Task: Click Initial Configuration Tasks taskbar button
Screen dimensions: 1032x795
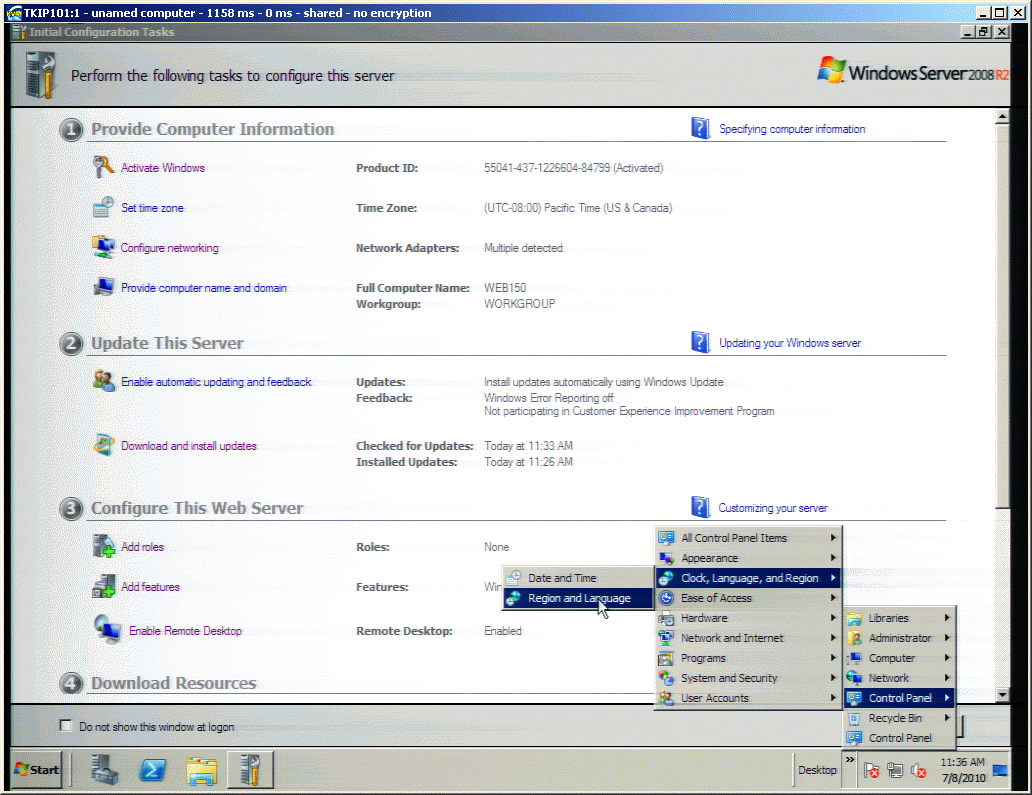Action: tap(250, 769)
